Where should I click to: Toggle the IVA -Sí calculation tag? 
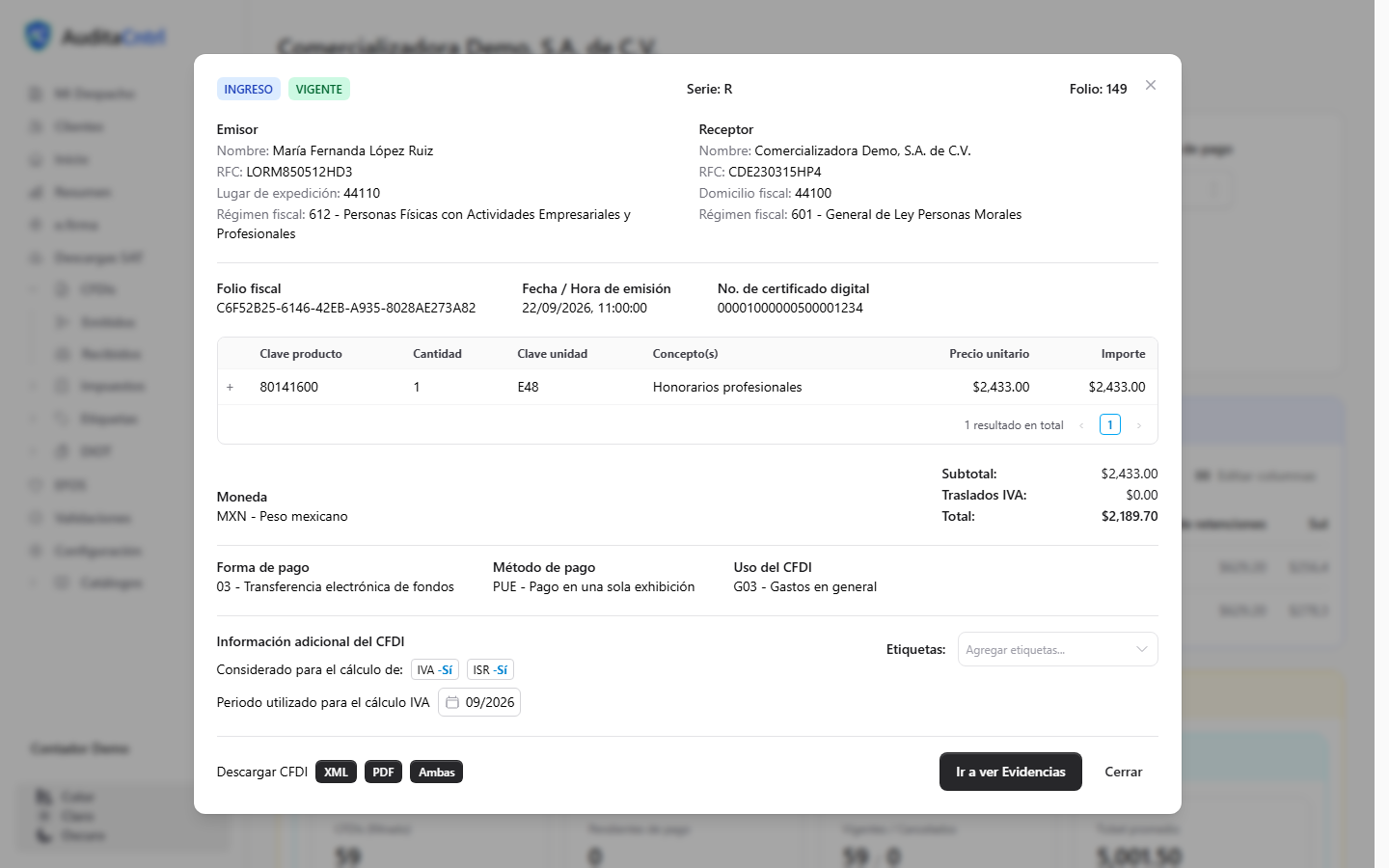[434, 669]
